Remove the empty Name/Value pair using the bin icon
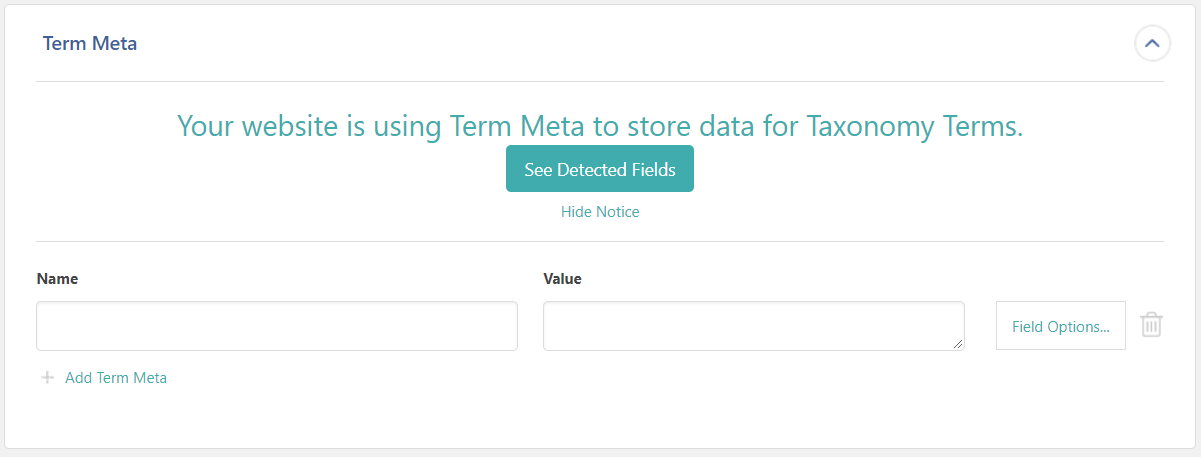Screen dimensions: 1201x457 pyautogui.click(x=1152, y=325)
